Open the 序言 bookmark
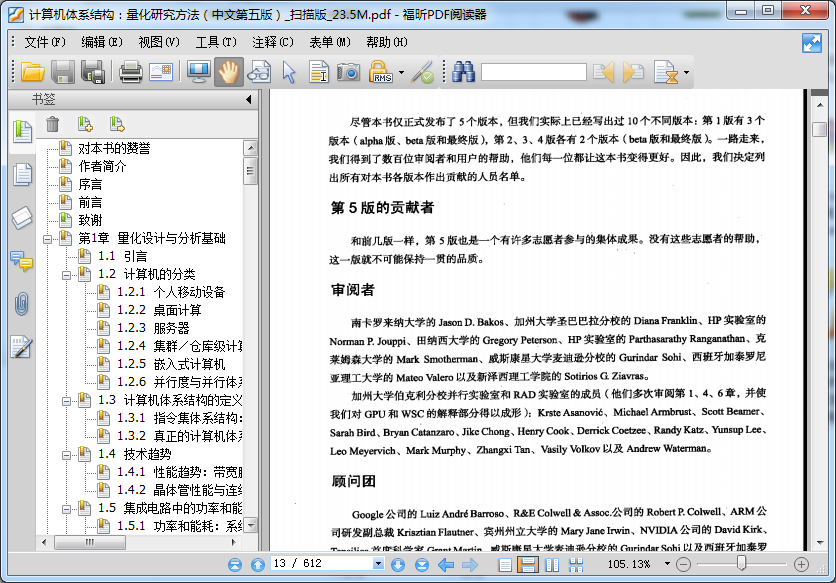This screenshot has height=583, width=836. (x=90, y=185)
